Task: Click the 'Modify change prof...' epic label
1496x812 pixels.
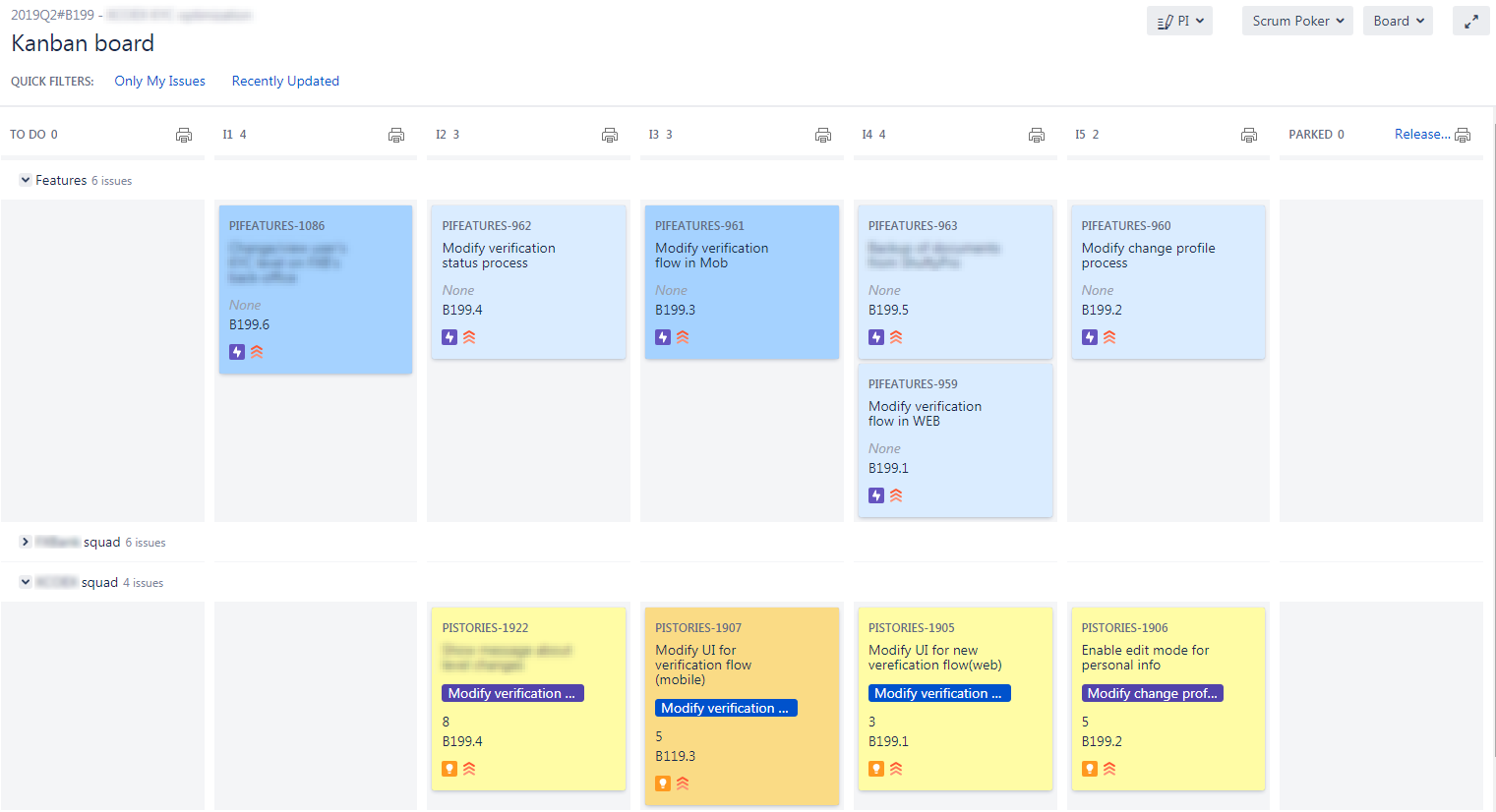Action: pos(1153,693)
